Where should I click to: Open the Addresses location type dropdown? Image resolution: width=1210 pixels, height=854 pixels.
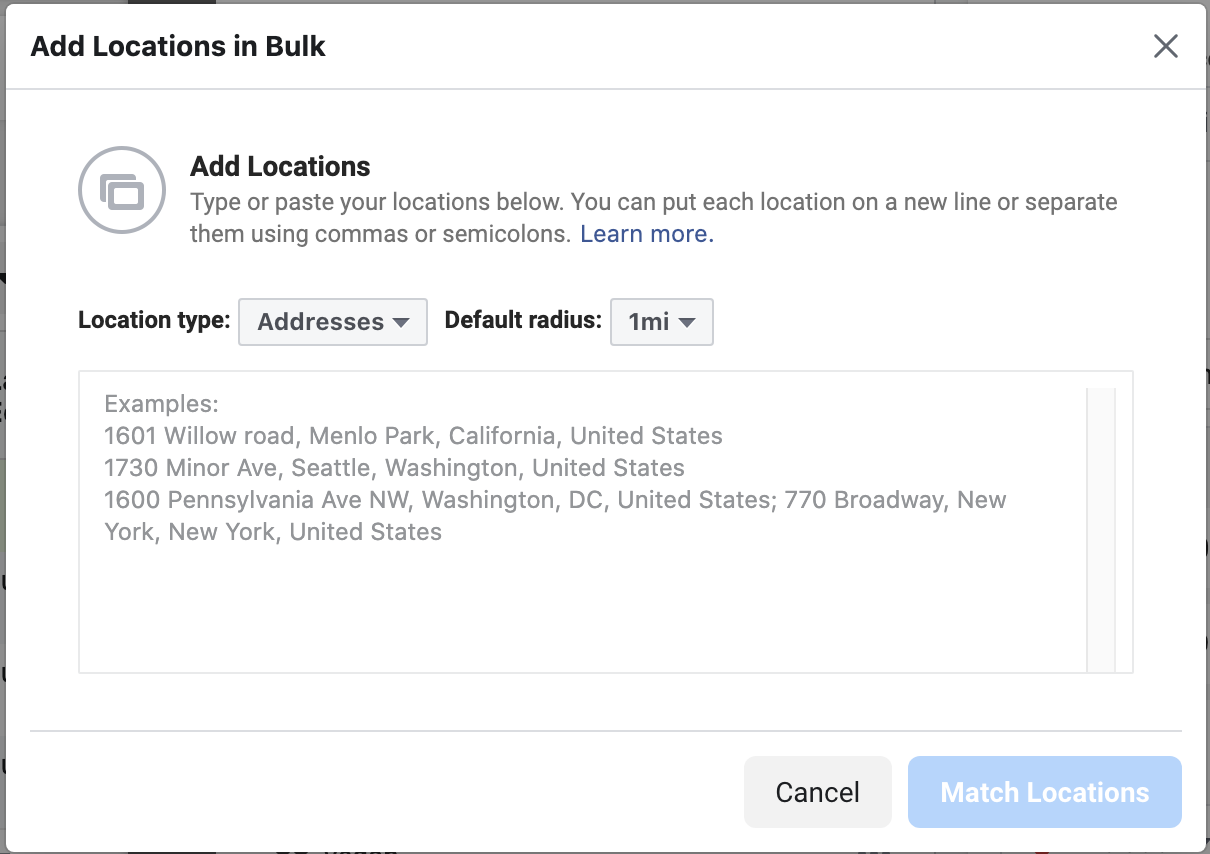tap(333, 322)
